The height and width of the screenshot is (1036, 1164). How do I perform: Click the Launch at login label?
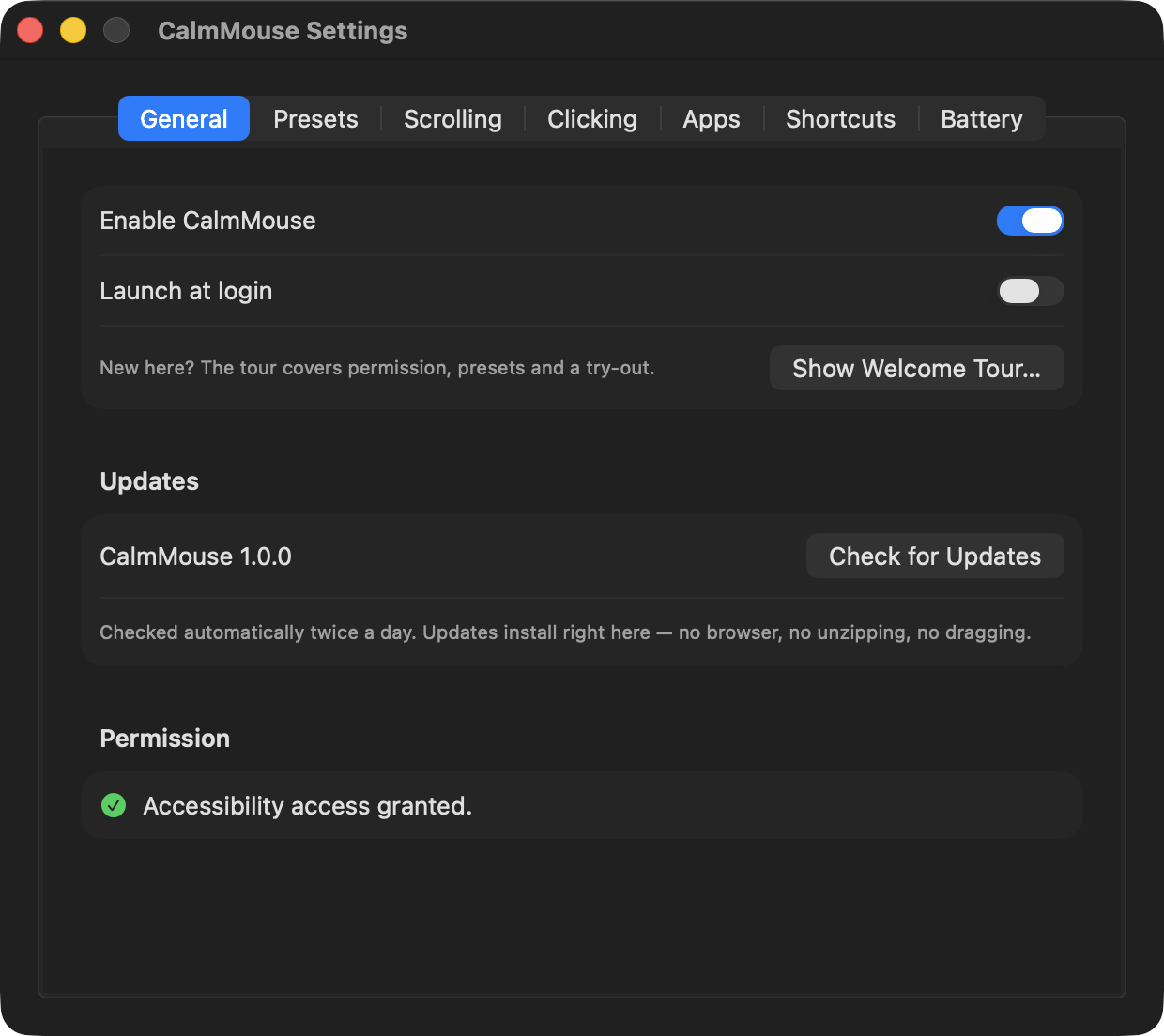point(186,291)
